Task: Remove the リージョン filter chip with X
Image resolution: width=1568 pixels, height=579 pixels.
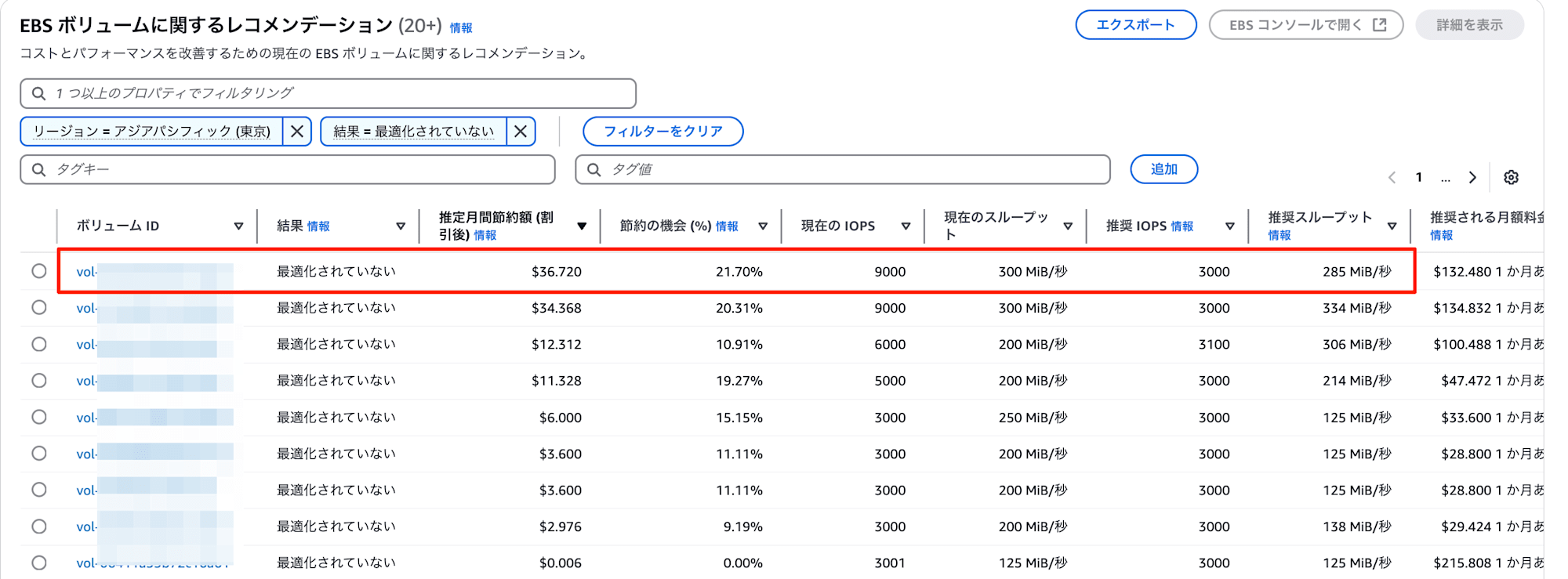Action: click(297, 132)
